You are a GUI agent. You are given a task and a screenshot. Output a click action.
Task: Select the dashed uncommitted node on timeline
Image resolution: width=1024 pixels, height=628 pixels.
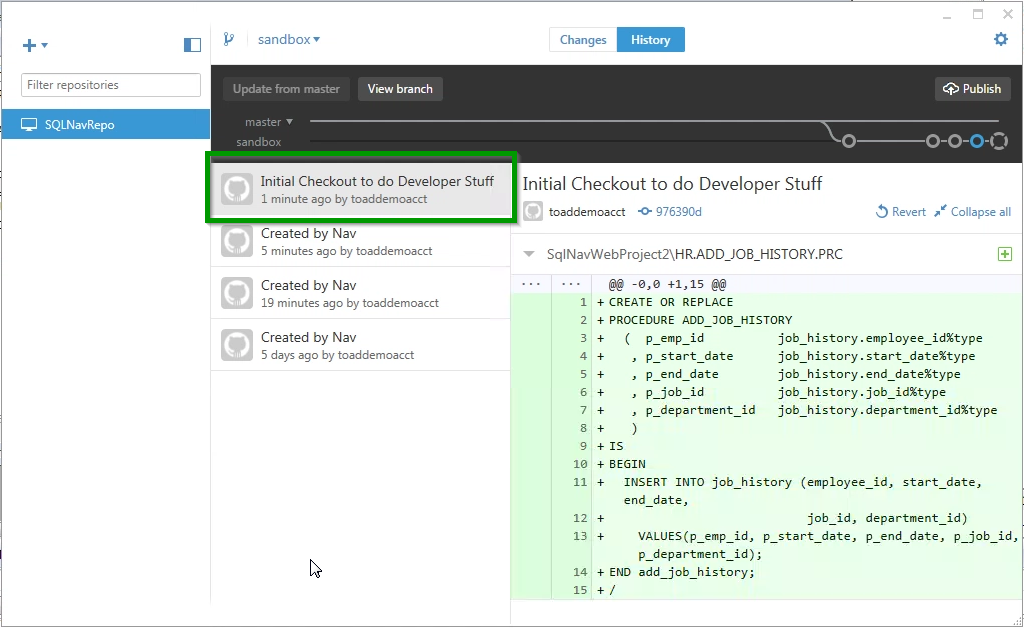(999, 141)
